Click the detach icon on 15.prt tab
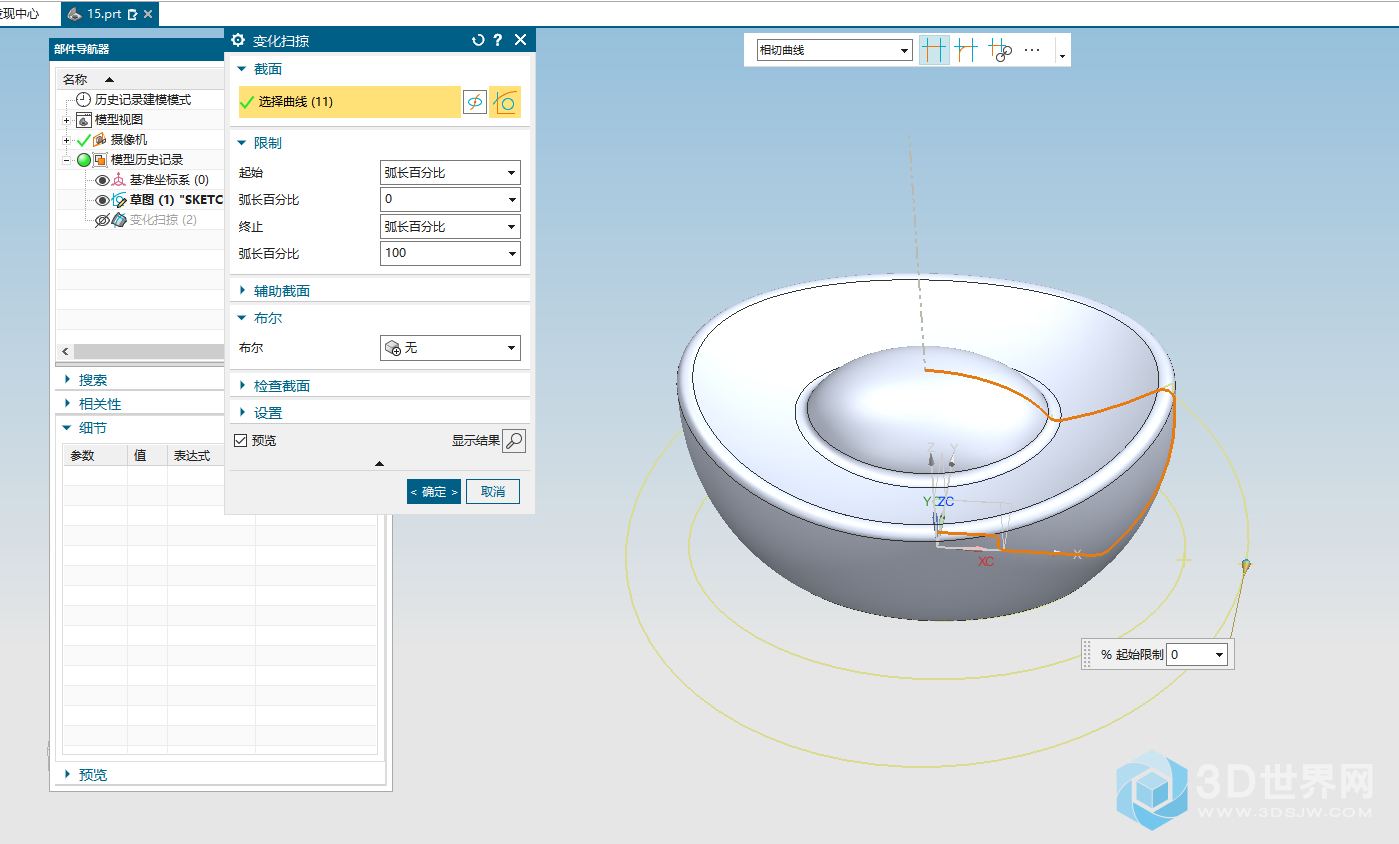Image resolution: width=1399 pixels, height=844 pixels. (x=133, y=15)
